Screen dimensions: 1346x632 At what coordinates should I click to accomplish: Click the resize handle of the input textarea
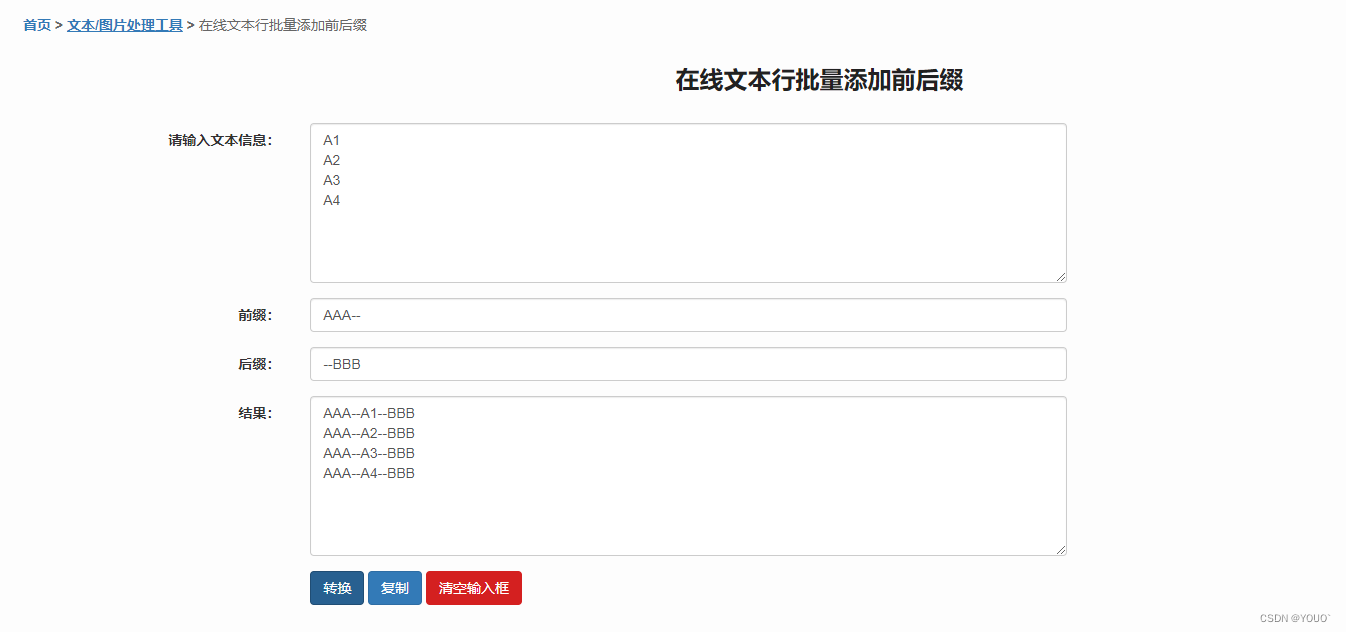pyautogui.click(x=1061, y=277)
